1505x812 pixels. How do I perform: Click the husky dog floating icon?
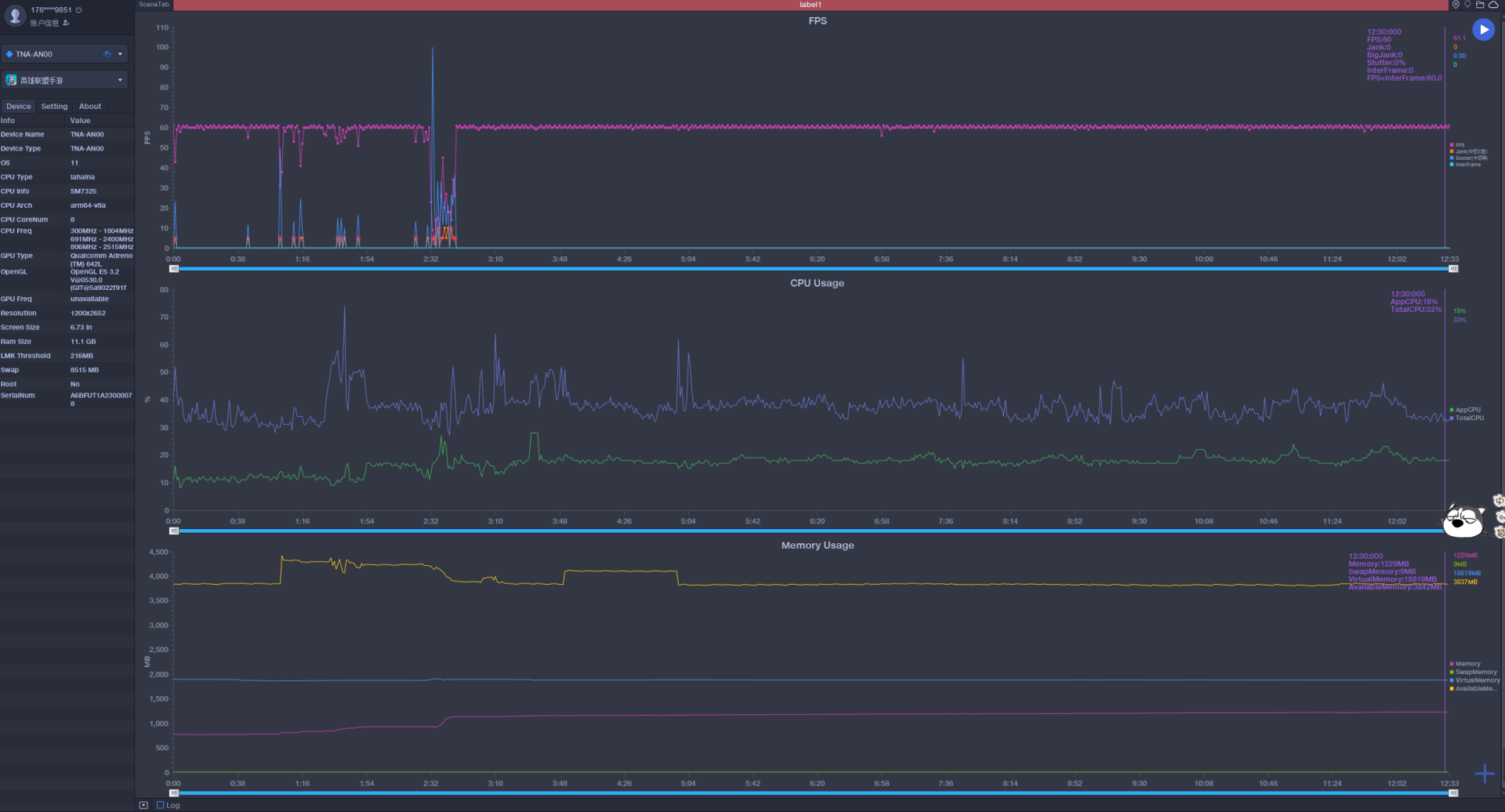[x=1464, y=520]
